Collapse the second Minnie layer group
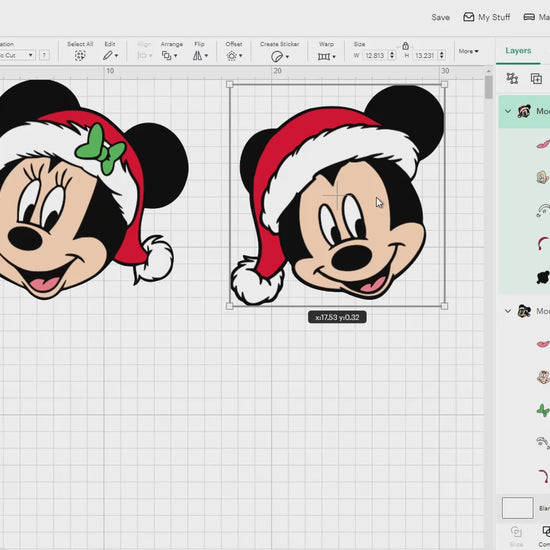This screenshot has width=550, height=550. point(508,311)
